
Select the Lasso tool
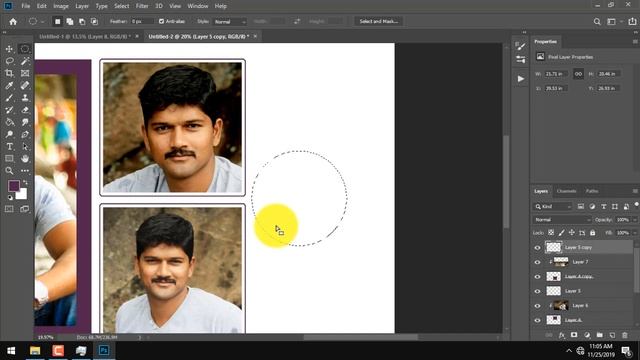[9, 61]
